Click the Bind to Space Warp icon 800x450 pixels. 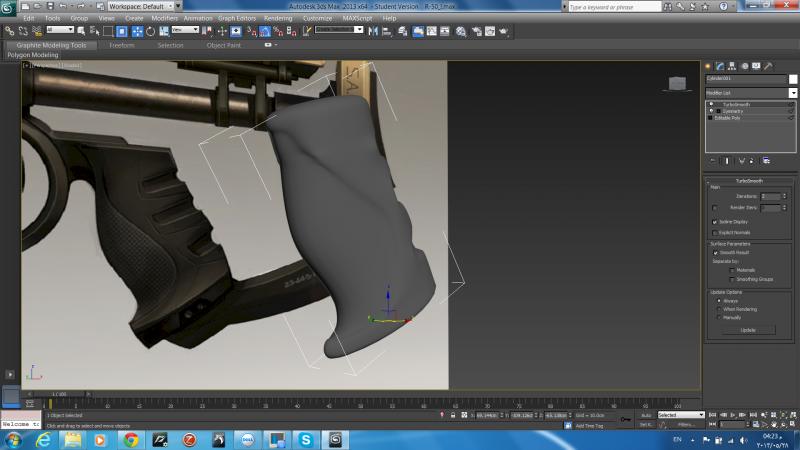point(37,31)
